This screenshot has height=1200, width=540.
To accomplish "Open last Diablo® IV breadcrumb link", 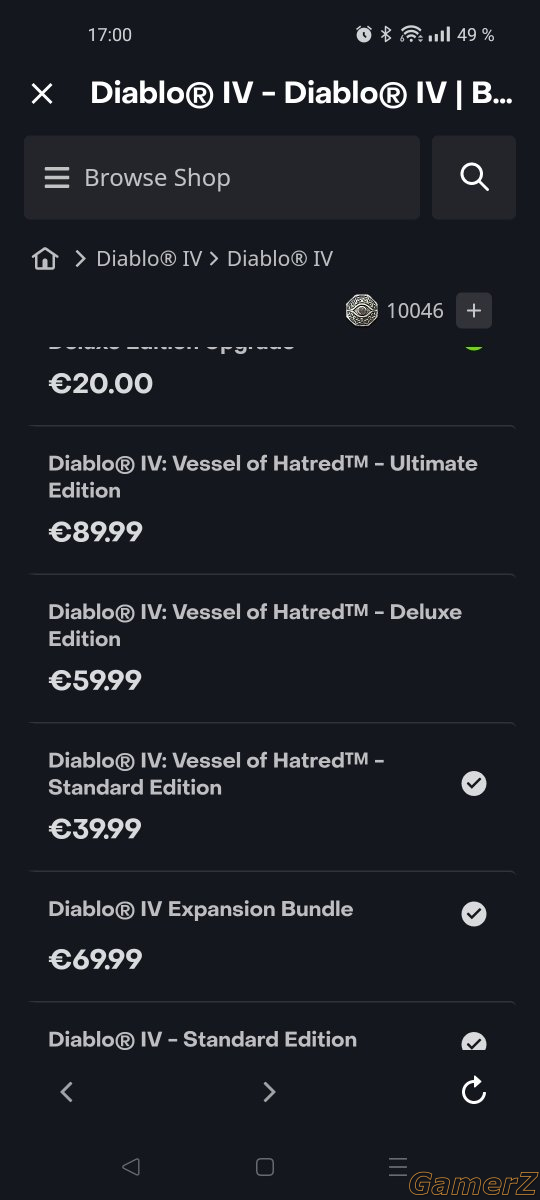I will [x=280, y=259].
